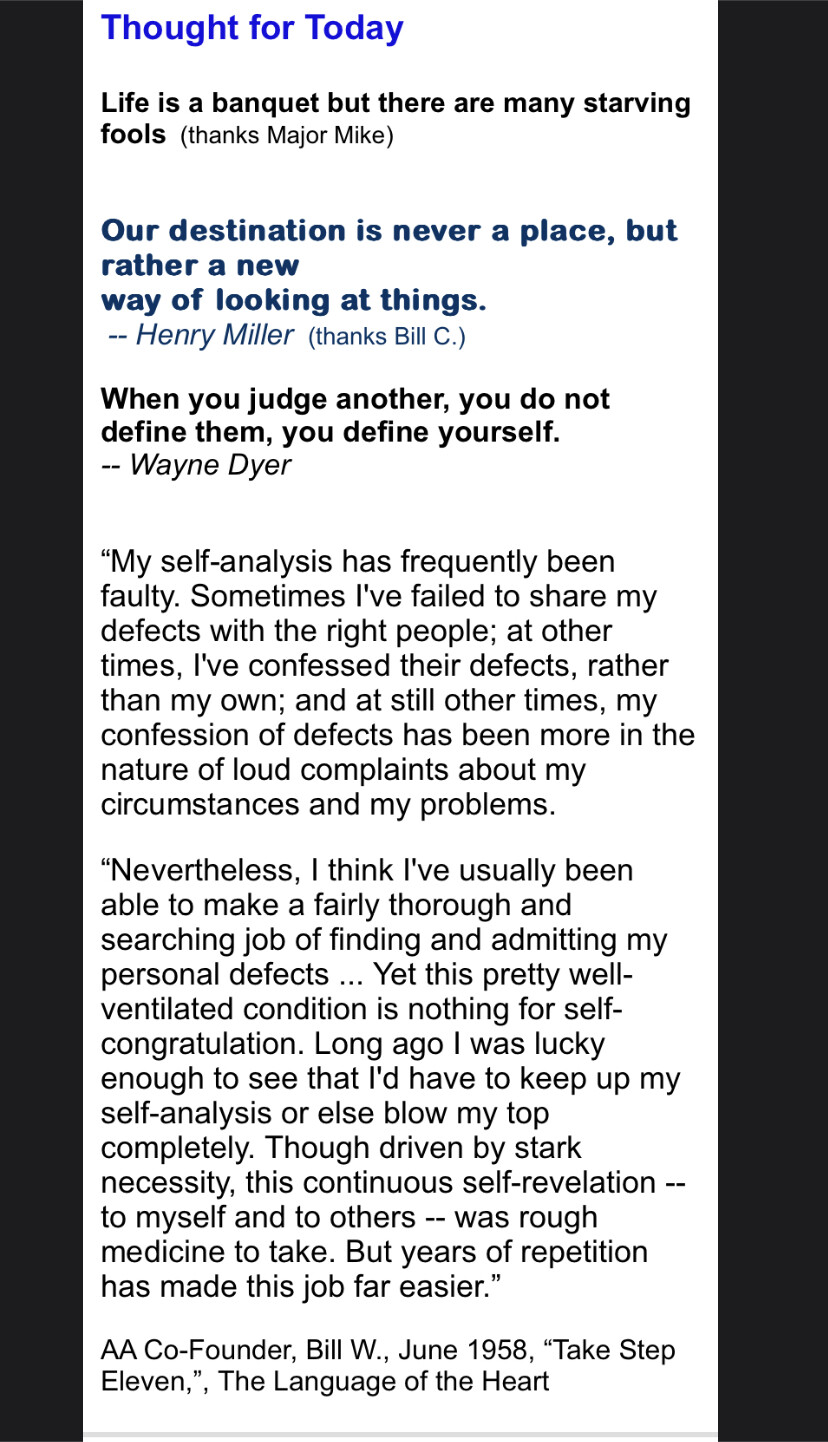Viewport: 828px width, 1442px height.
Task: Click the "(thanks Bill C.)" credit
Action: pyautogui.click(x=387, y=336)
